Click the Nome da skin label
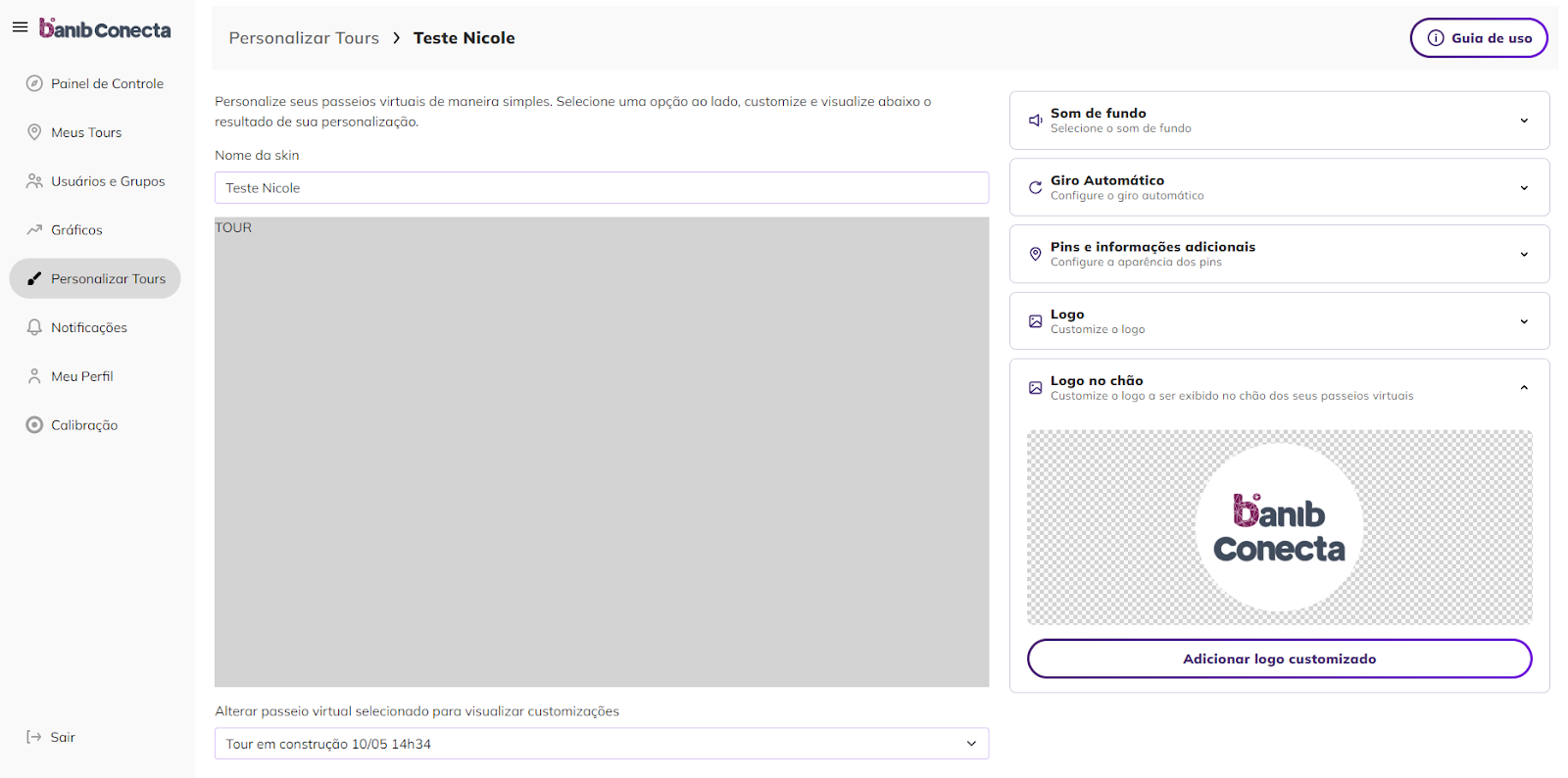1568x778 pixels. tap(257, 155)
